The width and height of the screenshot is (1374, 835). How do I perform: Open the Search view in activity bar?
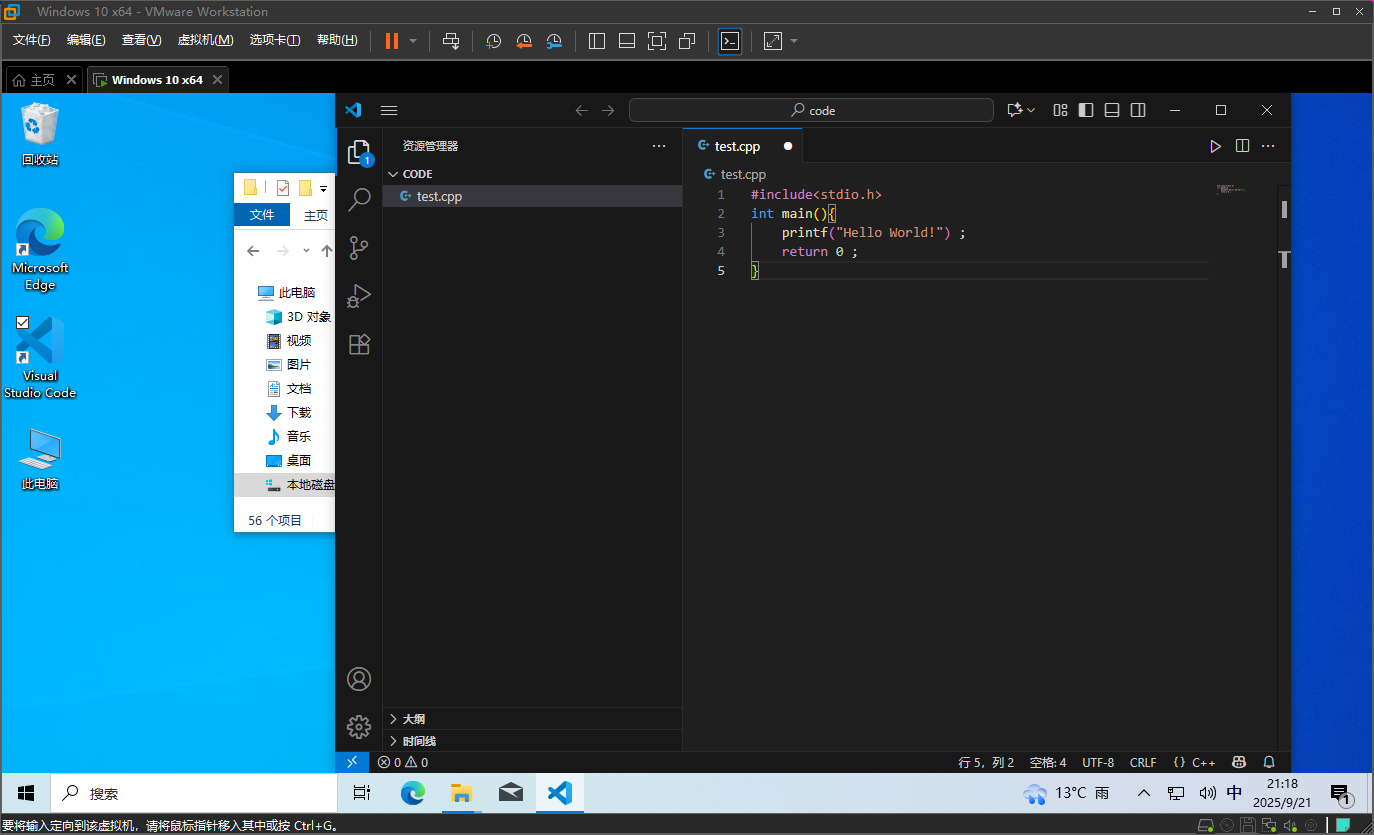tap(359, 200)
